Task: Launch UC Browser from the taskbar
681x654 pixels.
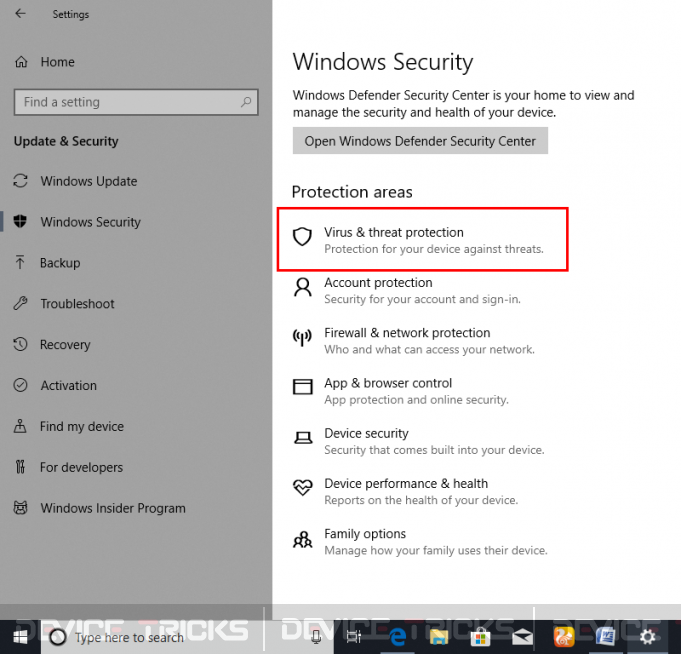Action: click(564, 637)
